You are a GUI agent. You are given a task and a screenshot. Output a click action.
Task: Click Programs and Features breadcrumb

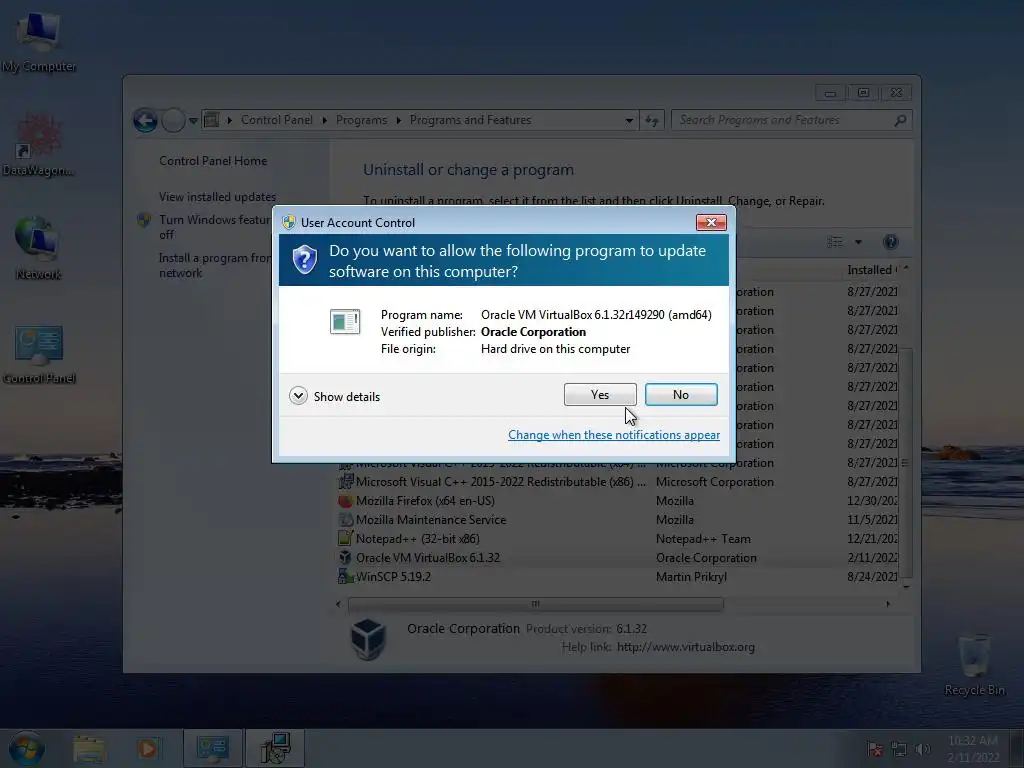470,120
